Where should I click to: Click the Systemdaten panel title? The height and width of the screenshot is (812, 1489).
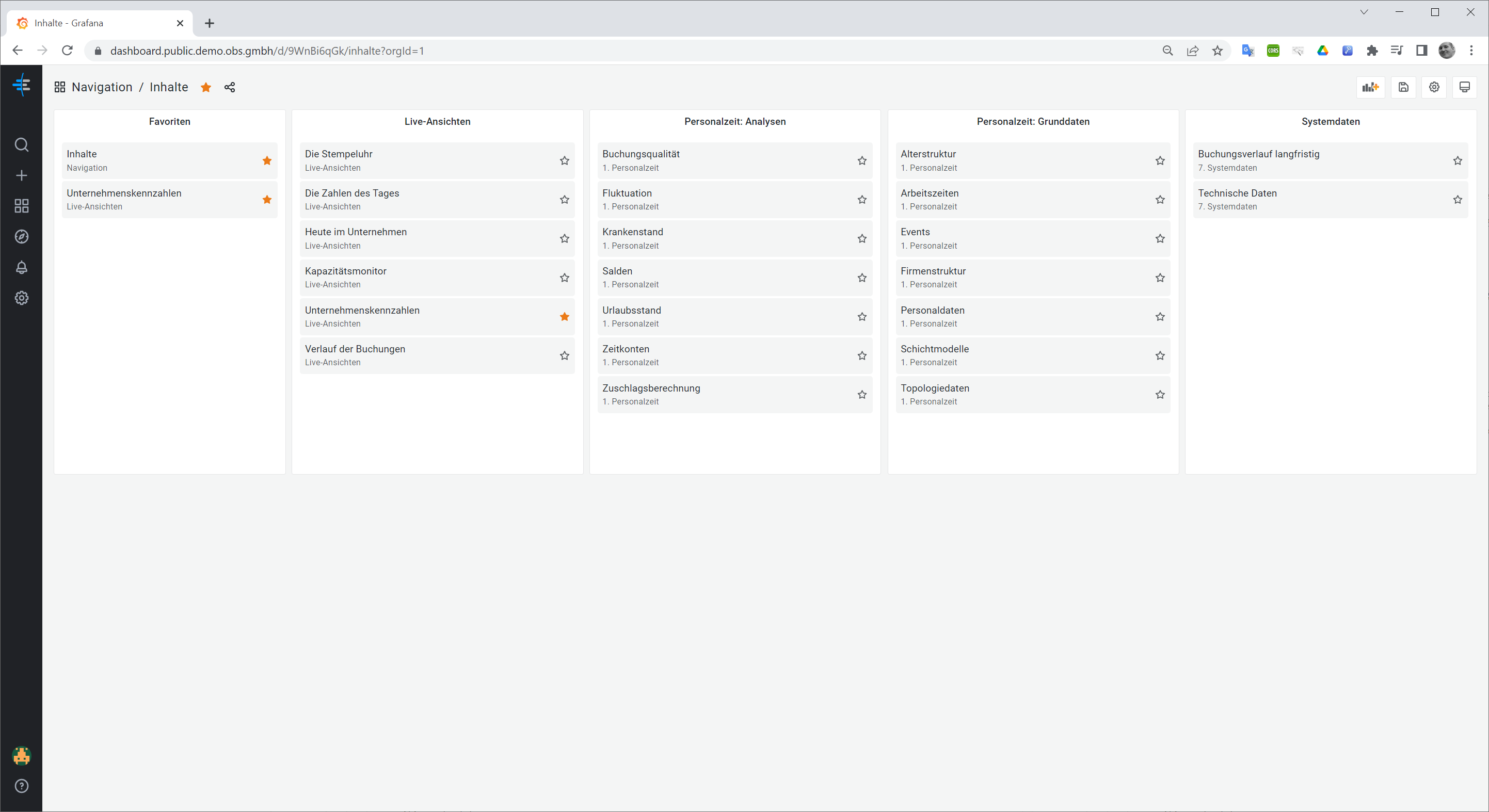coord(1331,121)
